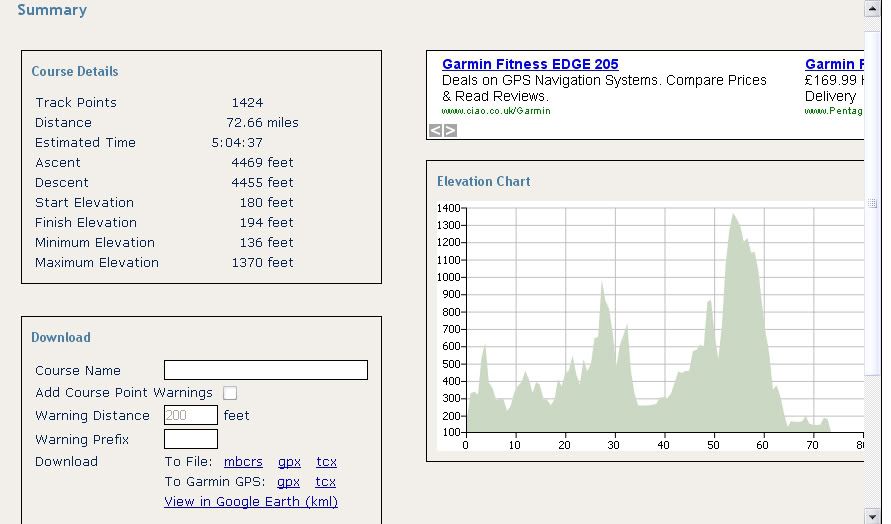This screenshot has height=524, width=891.
Task: Click Minimum Elevation value 136 feet
Action: (x=267, y=243)
